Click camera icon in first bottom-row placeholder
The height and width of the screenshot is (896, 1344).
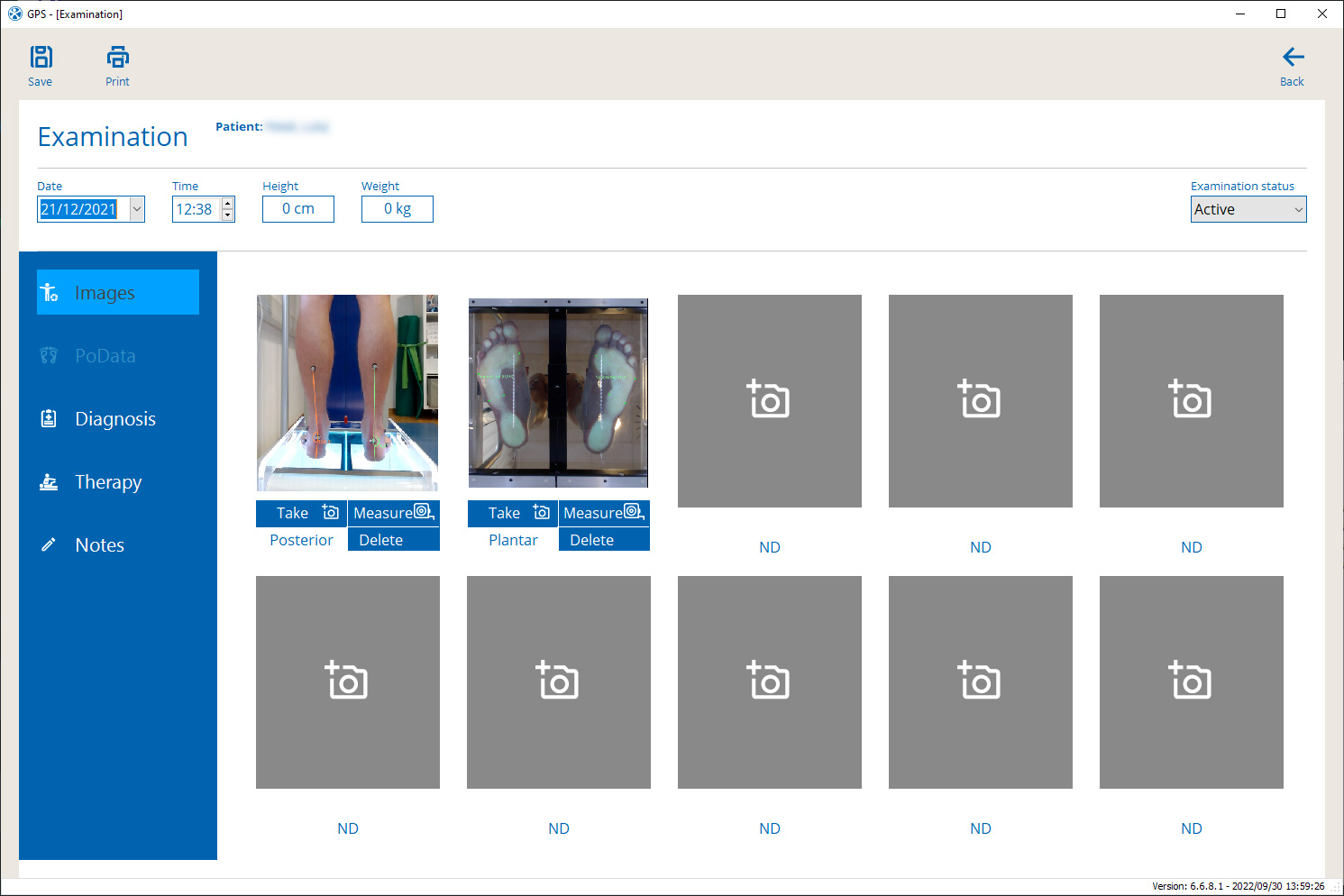click(x=347, y=681)
